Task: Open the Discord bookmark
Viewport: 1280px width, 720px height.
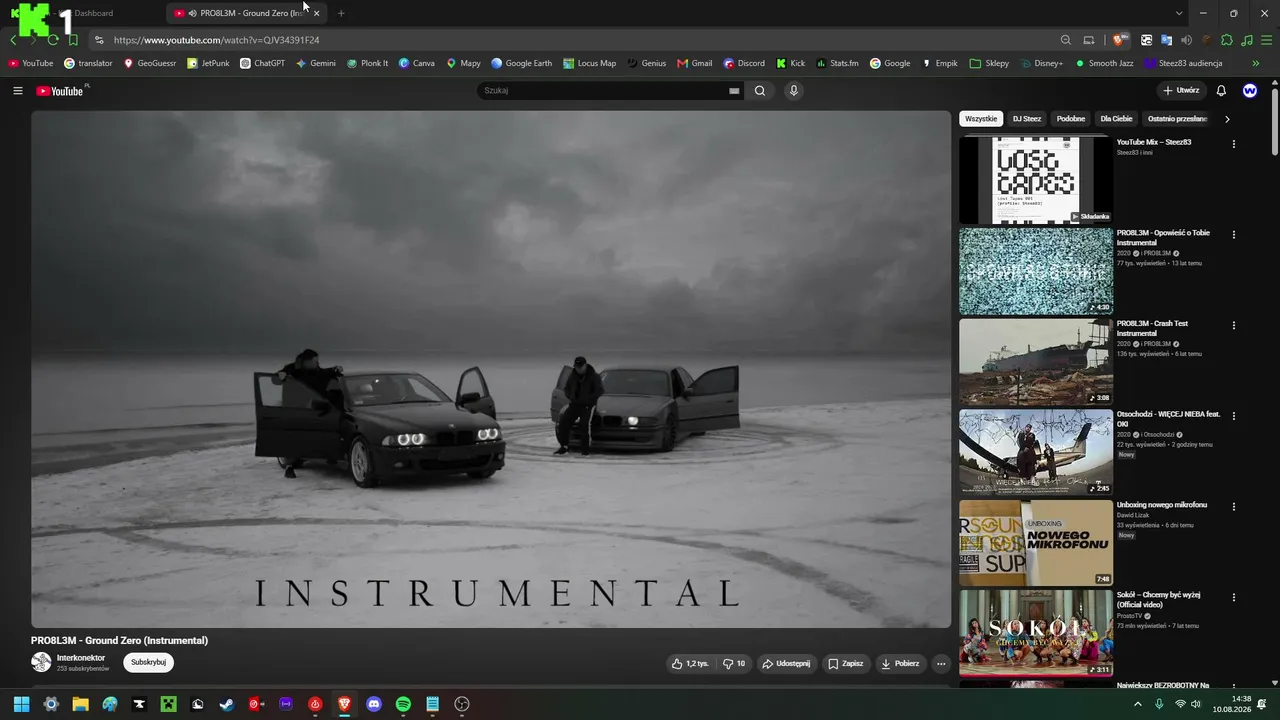Action: click(745, 63)
